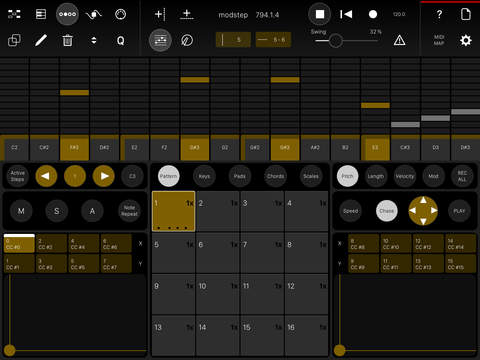Viewport: 480px width, 360px height.
Task: Select the Keys tab
Action: pos(204,176)
